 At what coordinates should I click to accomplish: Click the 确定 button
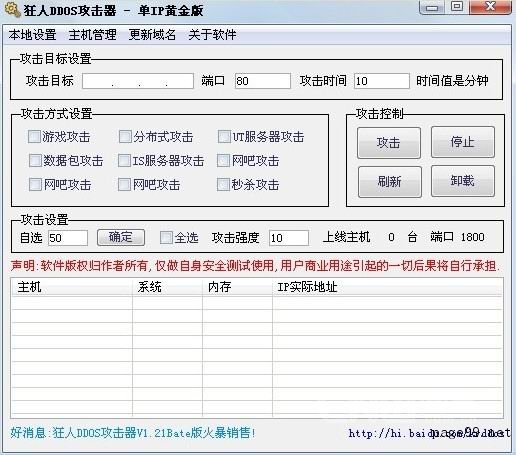(121, 237)
